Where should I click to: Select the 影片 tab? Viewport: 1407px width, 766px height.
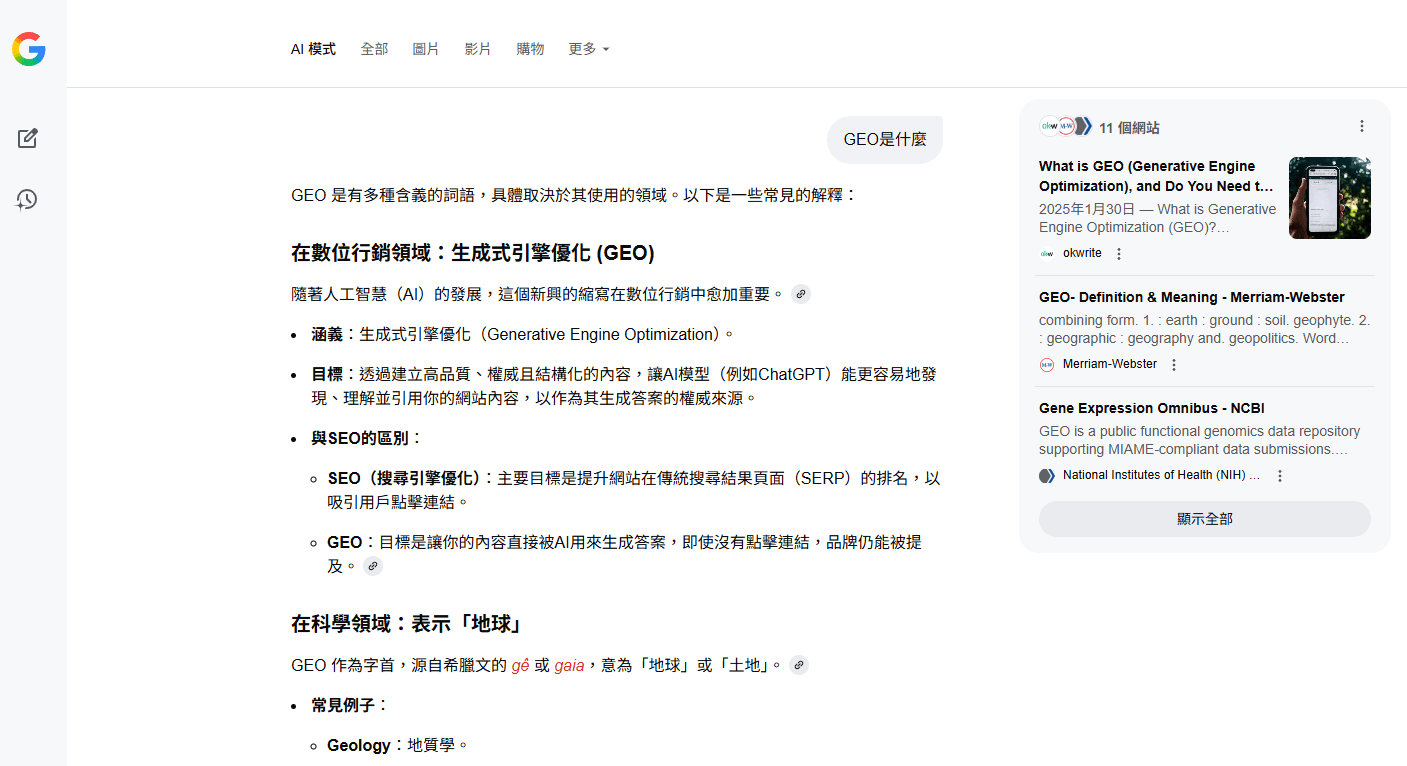478,49
